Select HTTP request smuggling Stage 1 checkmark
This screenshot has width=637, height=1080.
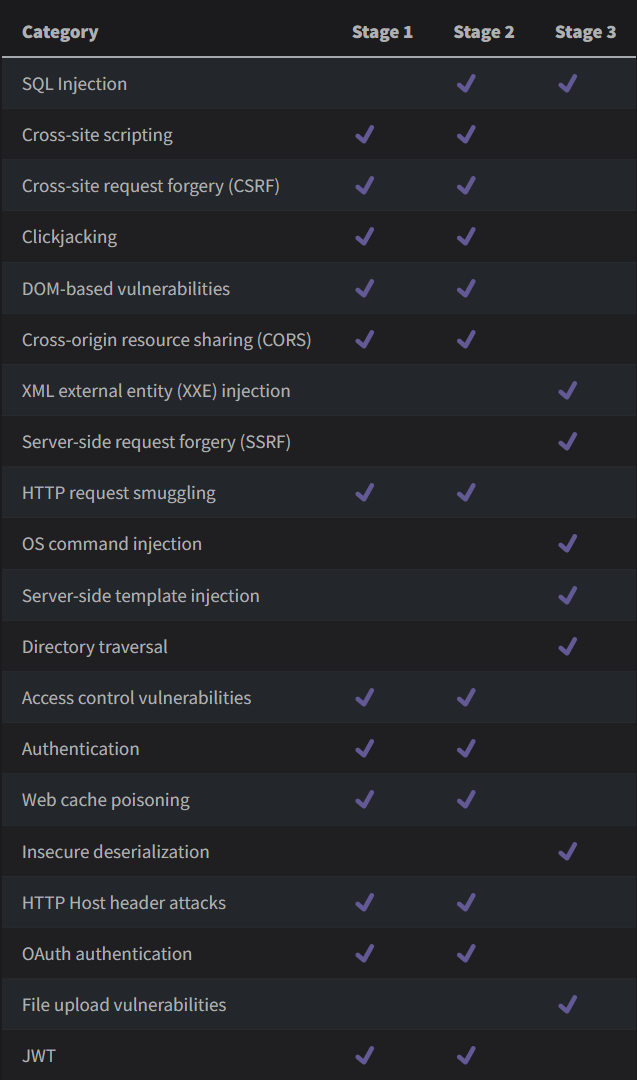365,493
